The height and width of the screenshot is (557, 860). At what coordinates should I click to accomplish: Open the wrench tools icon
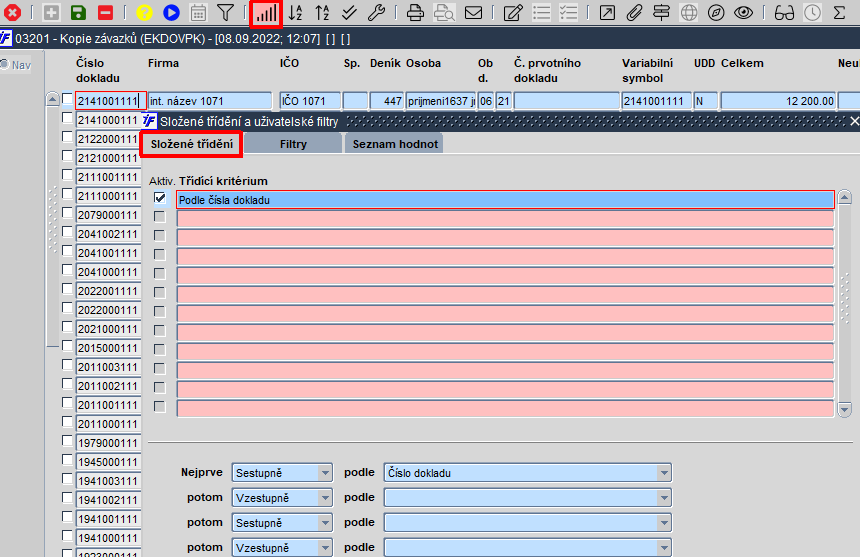pos(376,12)
